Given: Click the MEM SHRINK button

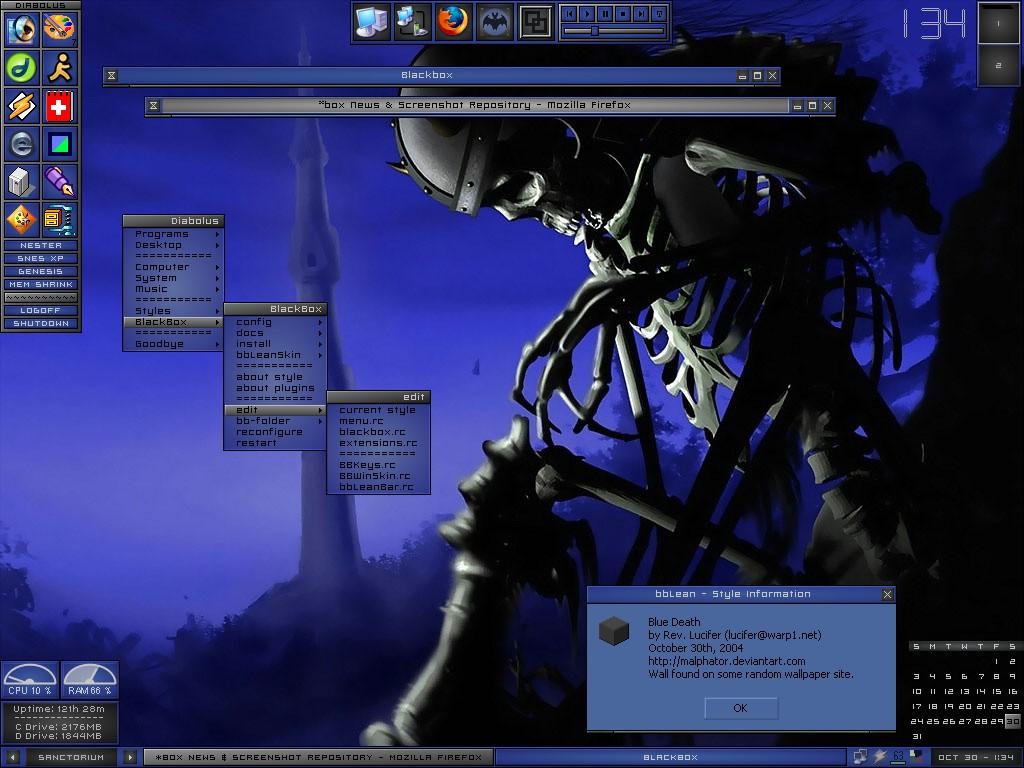Looking at the screenshot, I should click(x=40, y=285).
